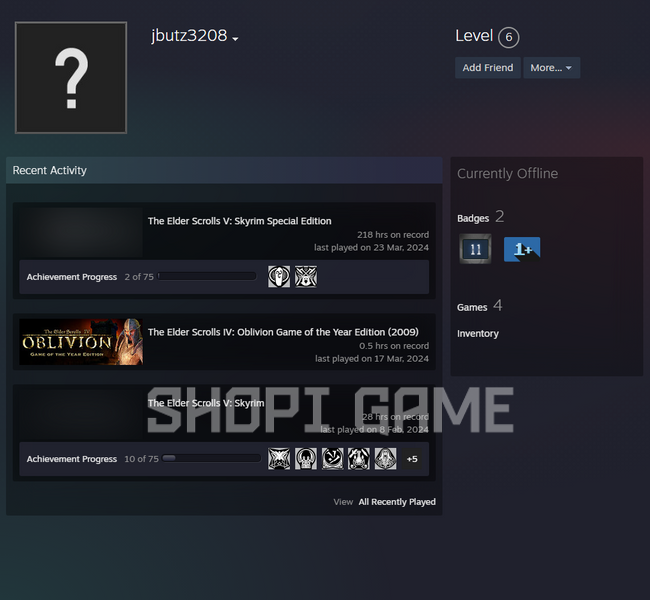Click the Add Friend button

point(488,68)
